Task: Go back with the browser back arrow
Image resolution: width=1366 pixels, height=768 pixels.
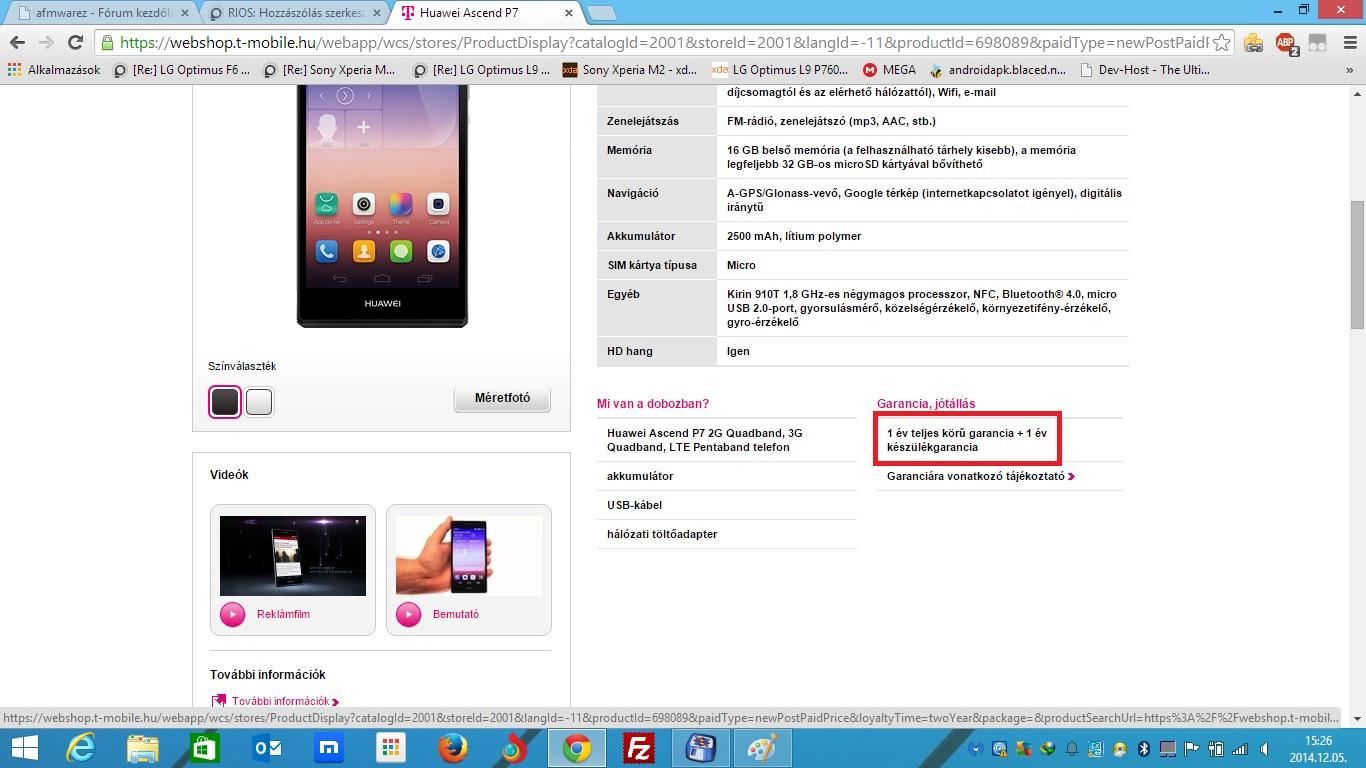Action: click(18, 43)
